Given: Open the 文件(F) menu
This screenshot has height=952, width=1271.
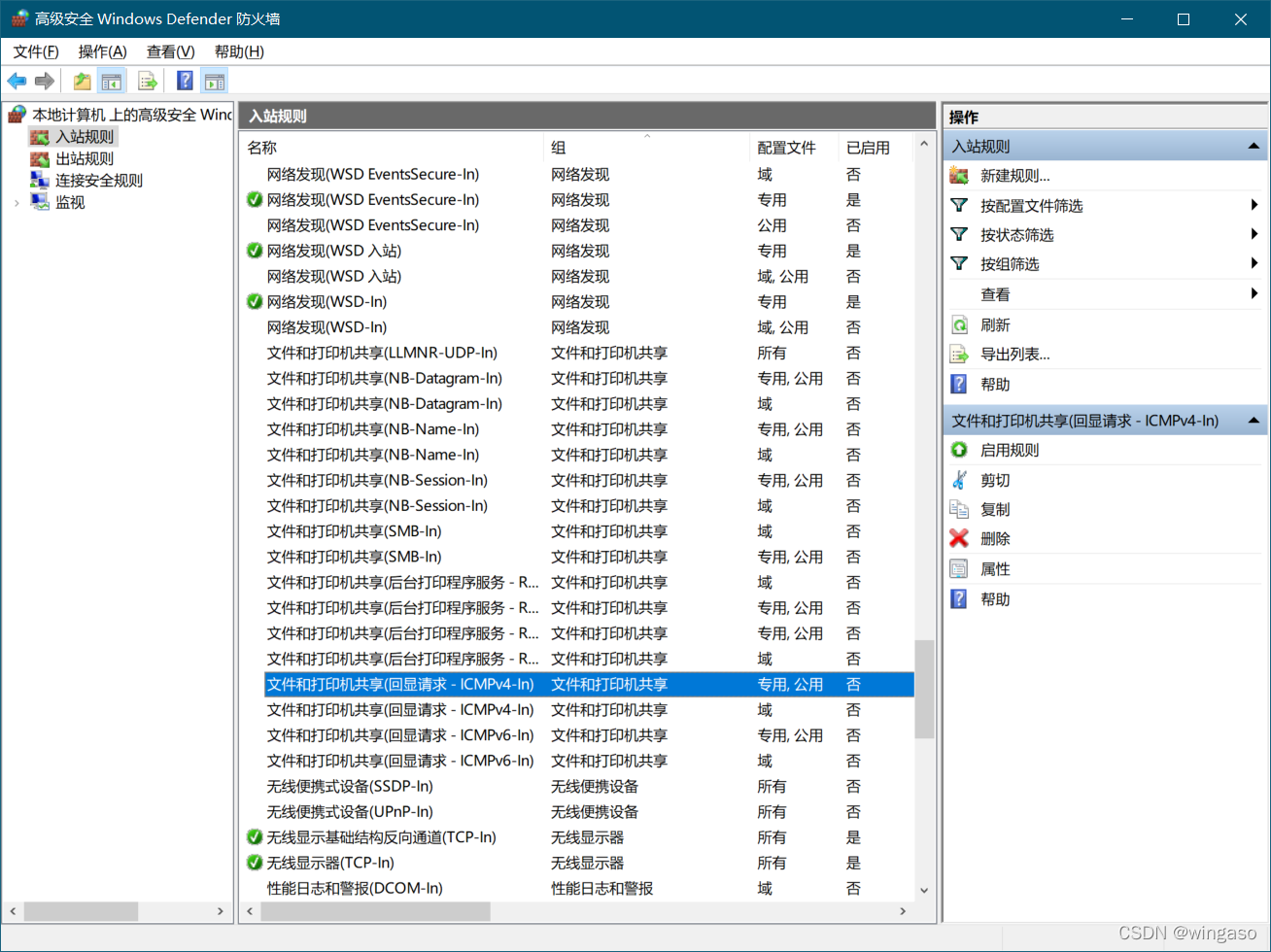Looking at the screenshot, I should (x=36, y=51).
